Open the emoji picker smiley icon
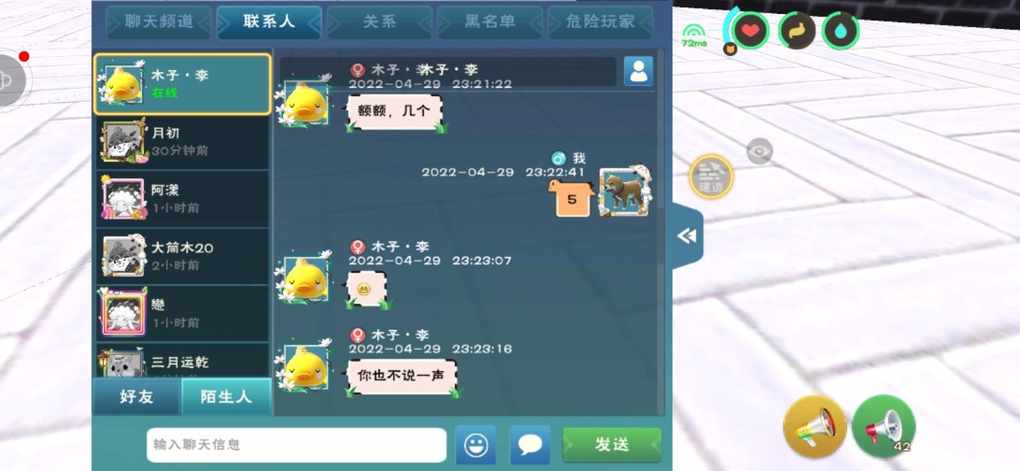 tap(476, 445)
